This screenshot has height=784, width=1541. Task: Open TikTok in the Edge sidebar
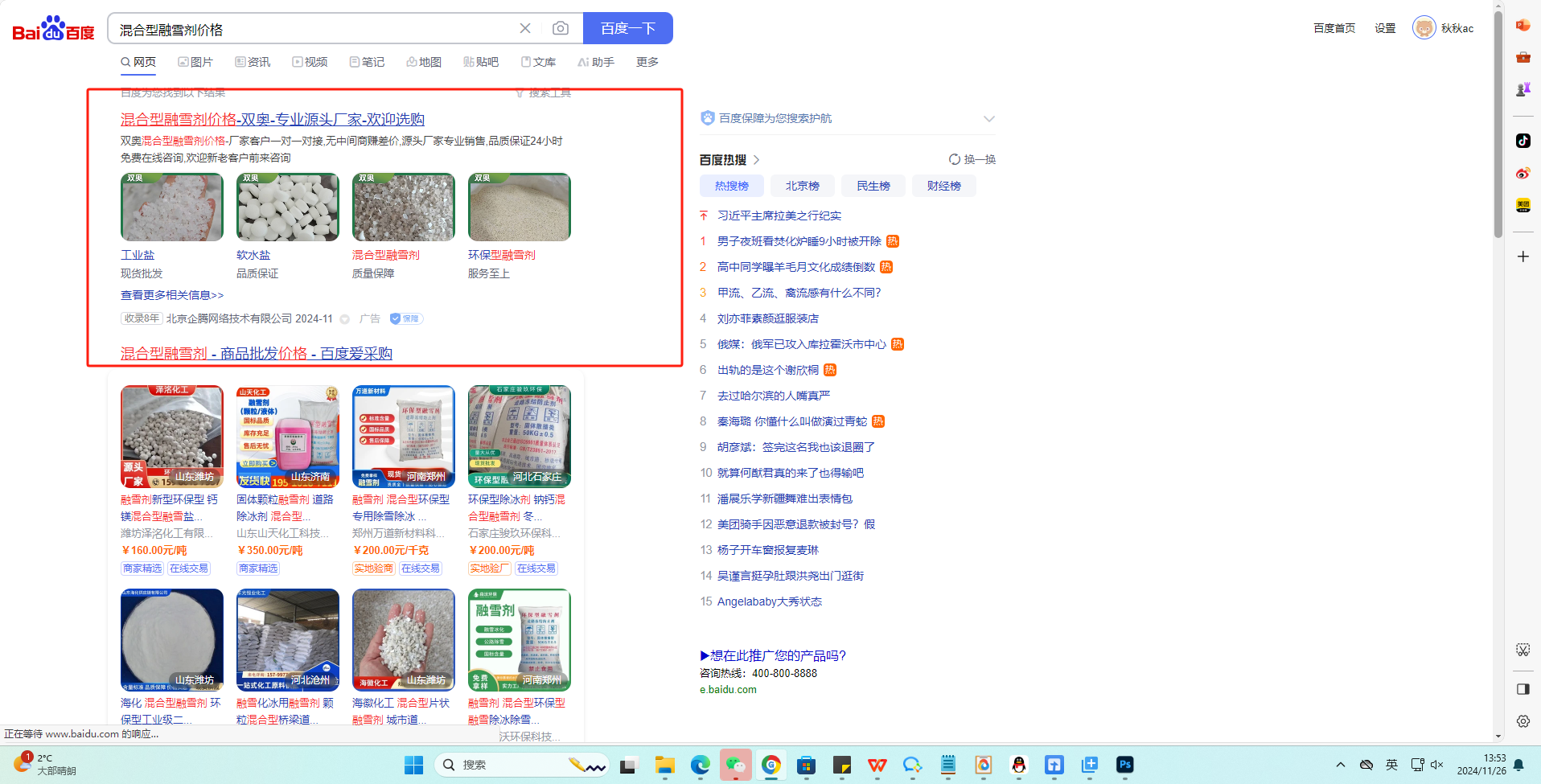1523,141
